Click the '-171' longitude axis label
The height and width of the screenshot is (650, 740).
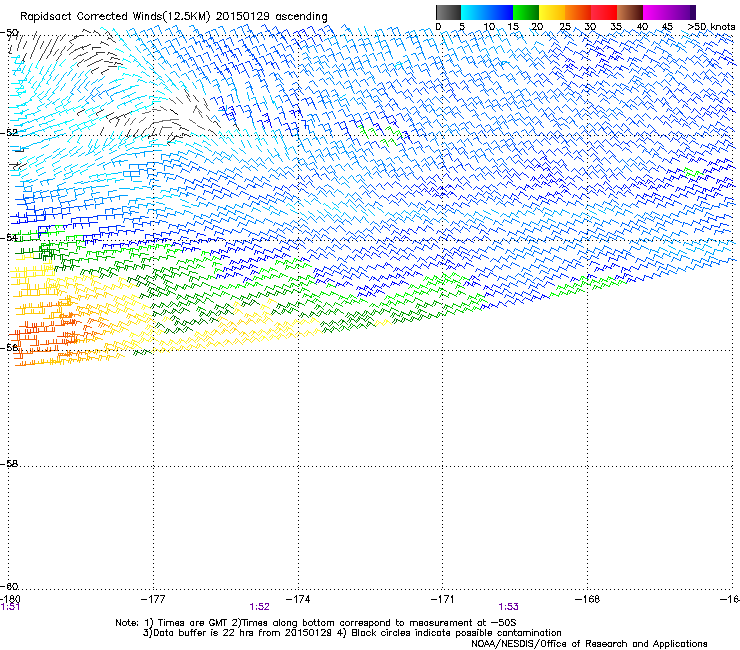[x=443, y=599]
